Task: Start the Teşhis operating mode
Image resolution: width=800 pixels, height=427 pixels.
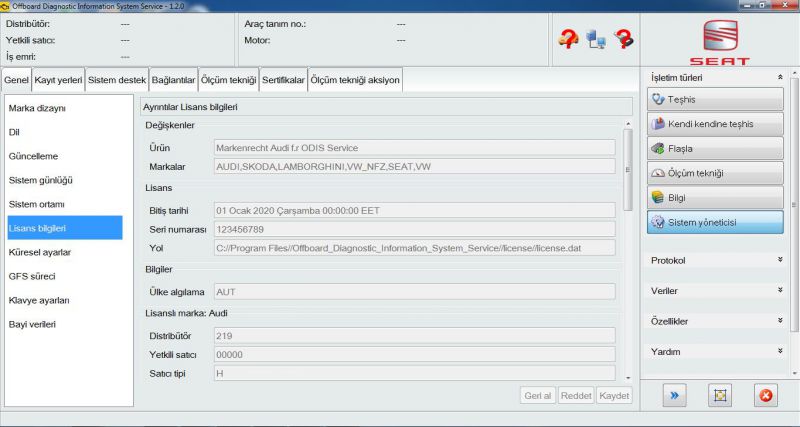Action: tap(715, 99)
